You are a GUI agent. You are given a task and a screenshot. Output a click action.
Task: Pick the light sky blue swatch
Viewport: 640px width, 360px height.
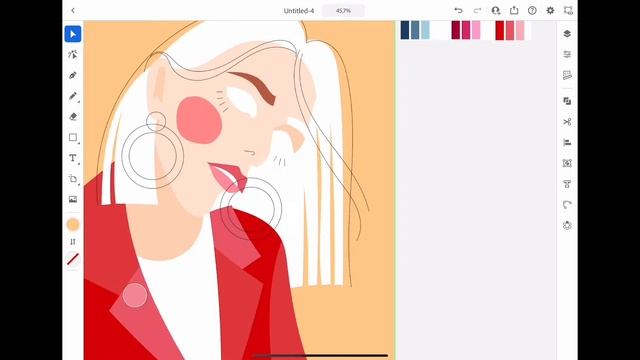click(425, 30)
